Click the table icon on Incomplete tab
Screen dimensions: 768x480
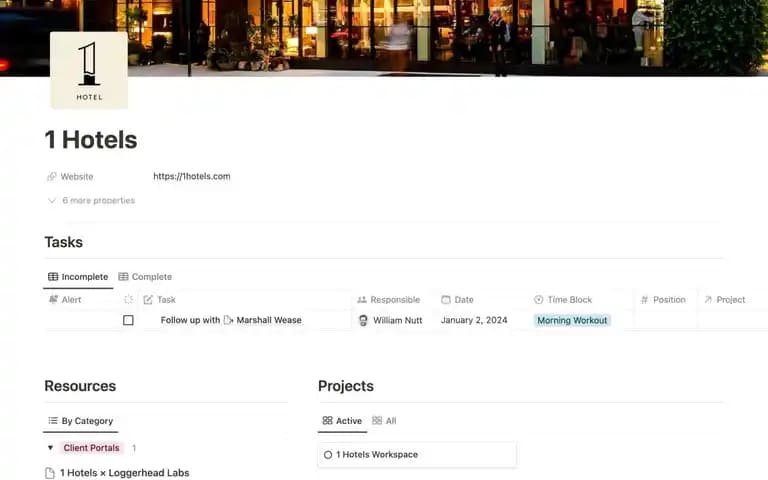[x=53, y=277]
